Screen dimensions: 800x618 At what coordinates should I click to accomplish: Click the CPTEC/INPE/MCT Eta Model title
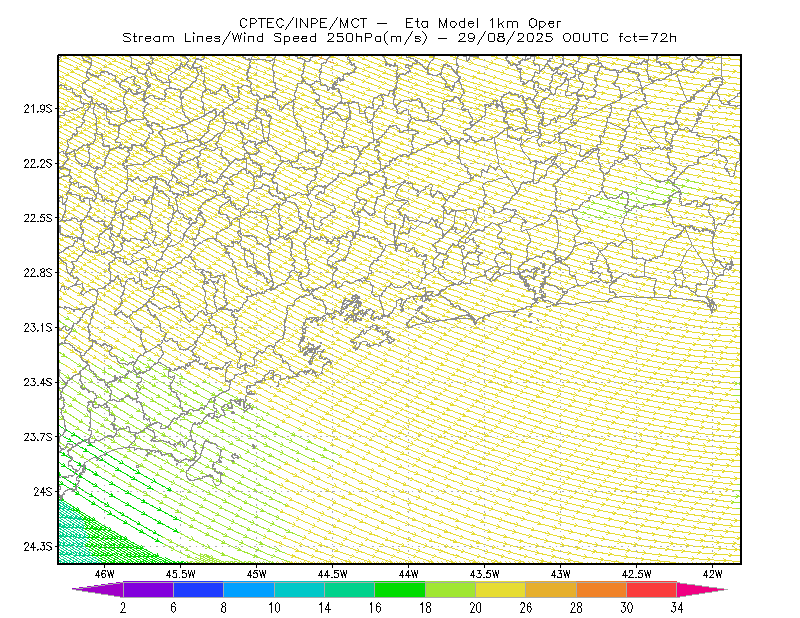pyautogui.click(x=400, y=23)
